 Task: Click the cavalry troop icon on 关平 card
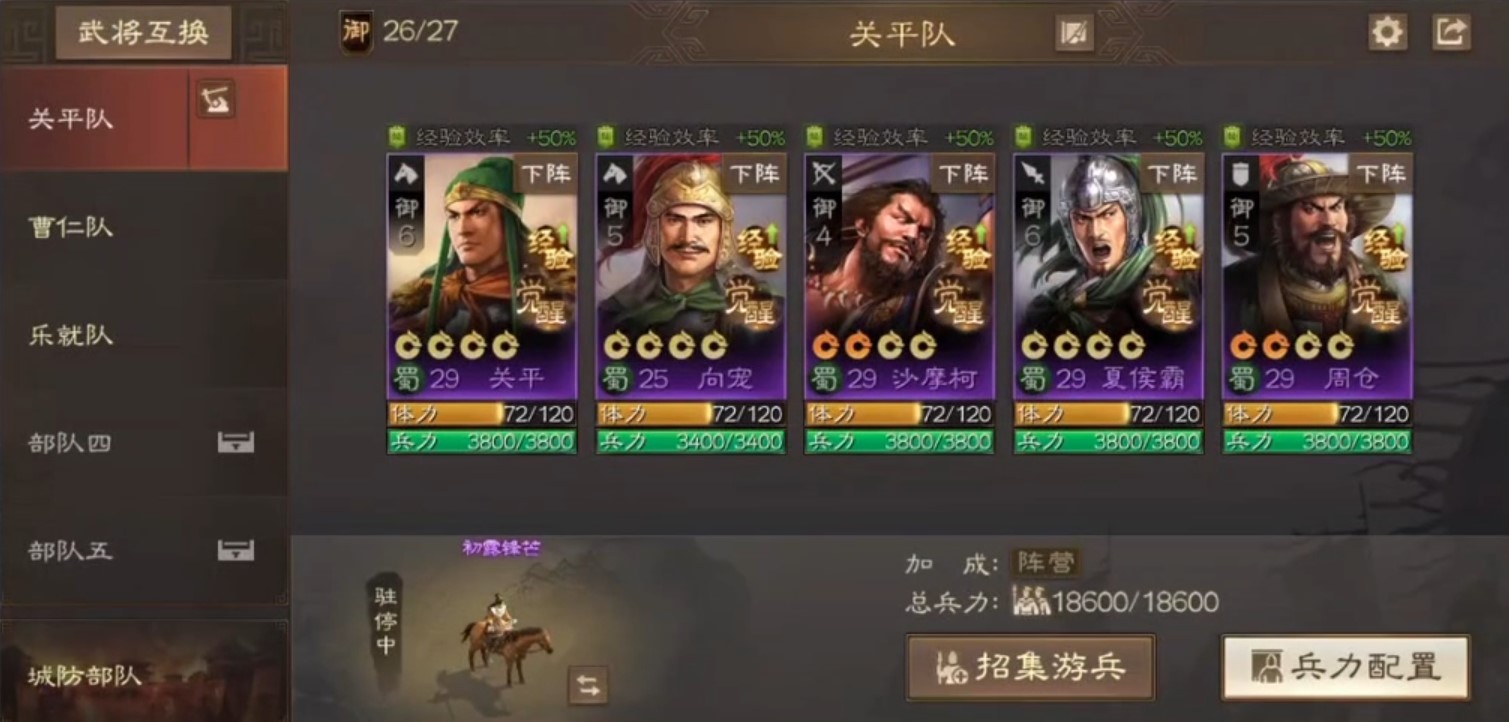(x=407, y=173)
